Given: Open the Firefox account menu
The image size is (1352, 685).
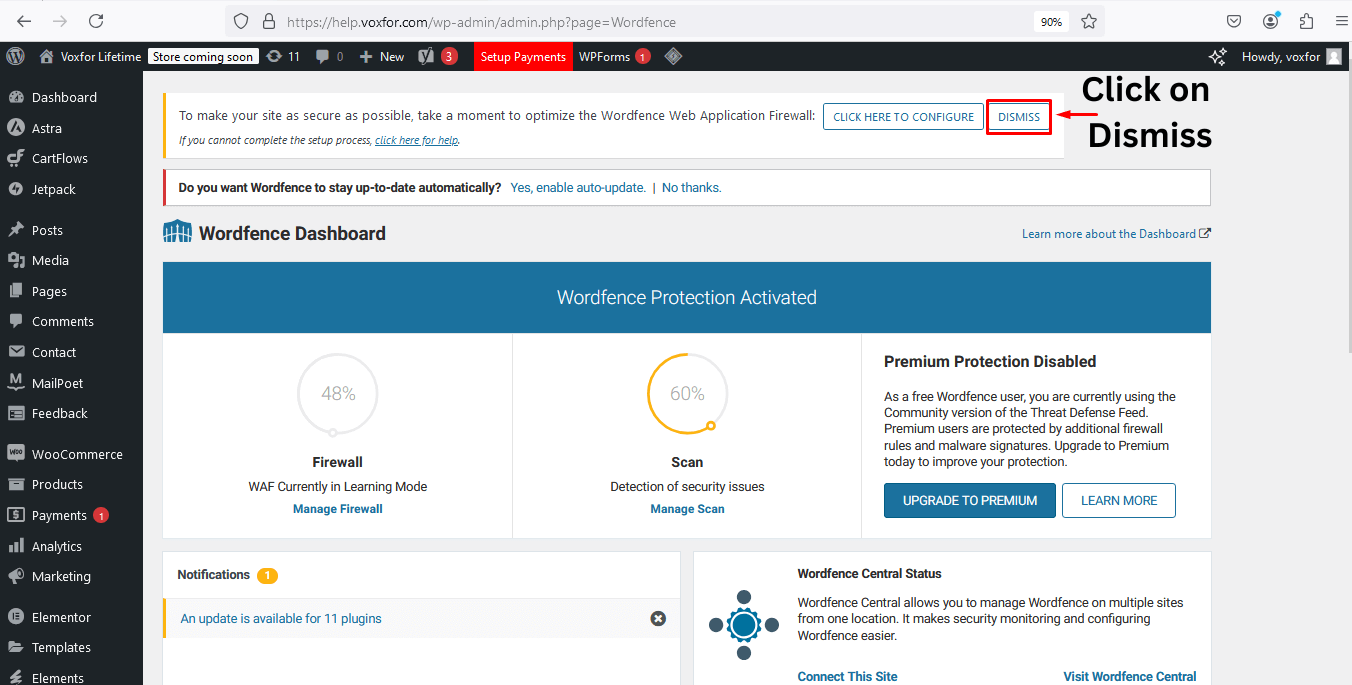Looking at the screenshot, I should tap(1270, 21).
